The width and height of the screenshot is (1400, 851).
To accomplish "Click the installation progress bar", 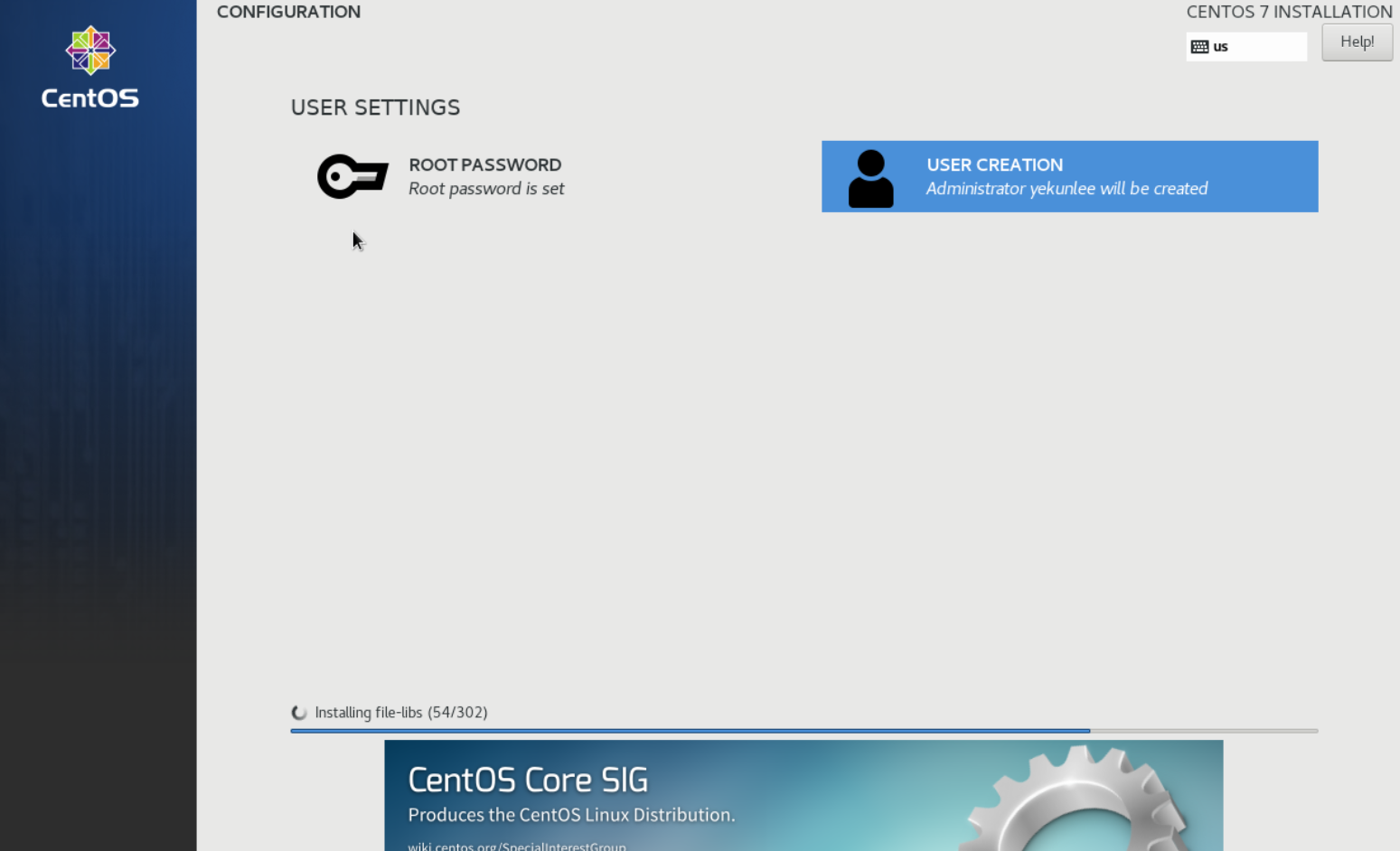I will coord(803,730).
